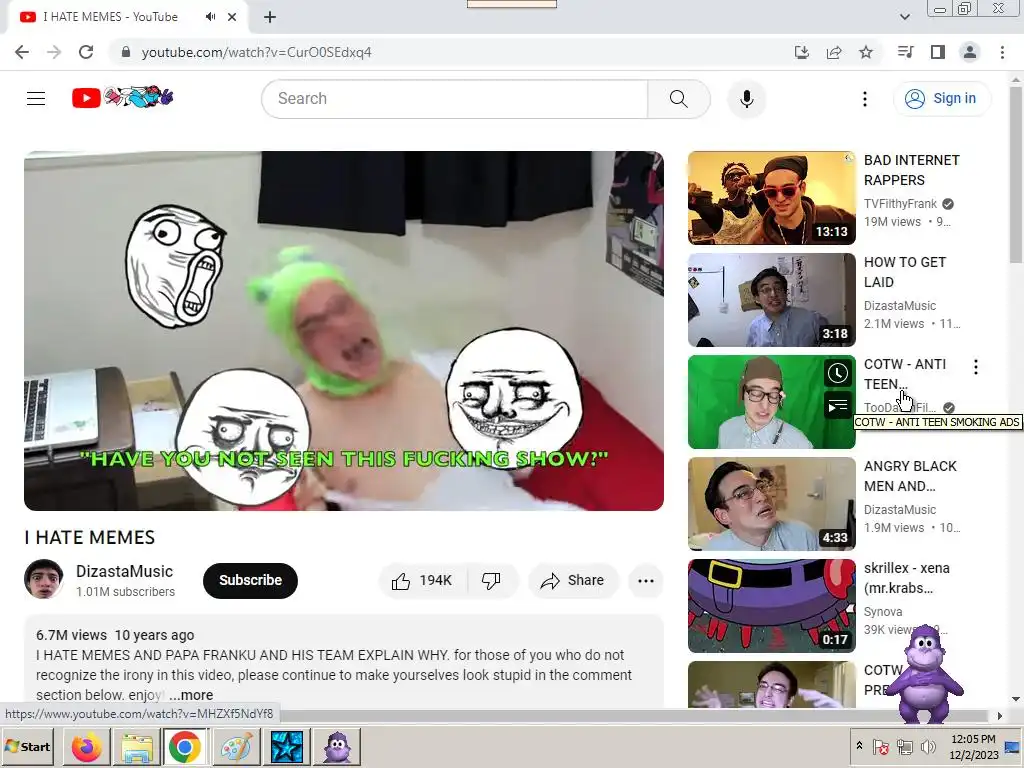Open network tray icon
This screenshot has width=1024, height=768.
(904, 746)
